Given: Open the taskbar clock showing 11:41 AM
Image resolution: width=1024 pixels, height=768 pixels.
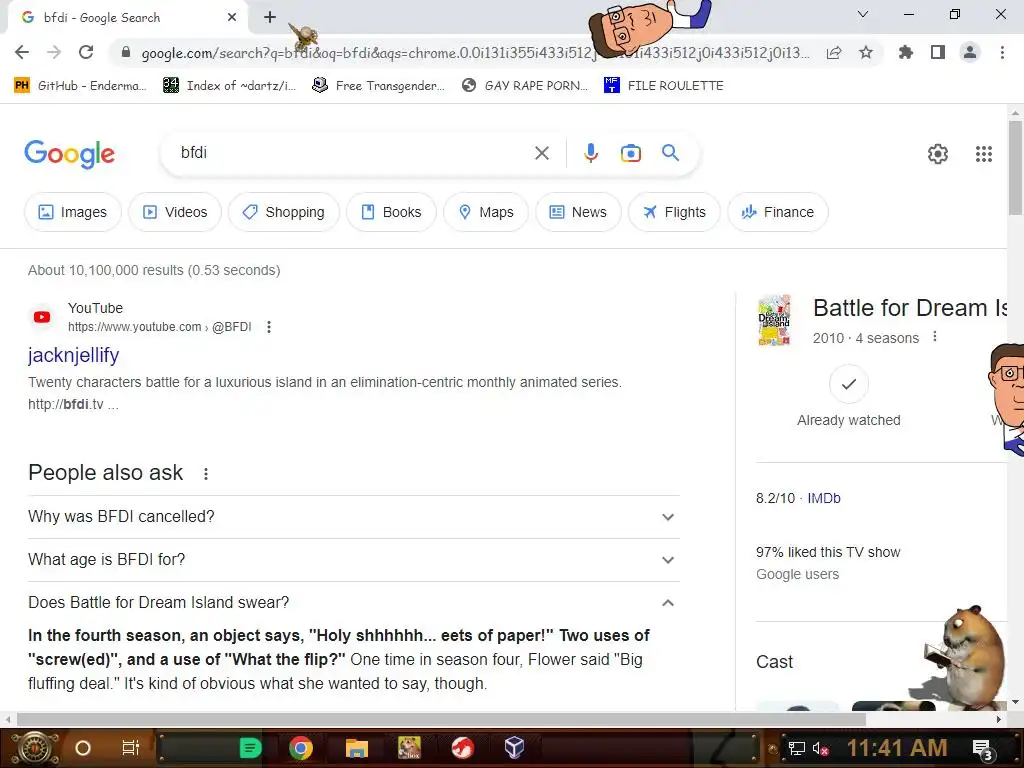Looking at the screenshot, I should coord(897,748).
